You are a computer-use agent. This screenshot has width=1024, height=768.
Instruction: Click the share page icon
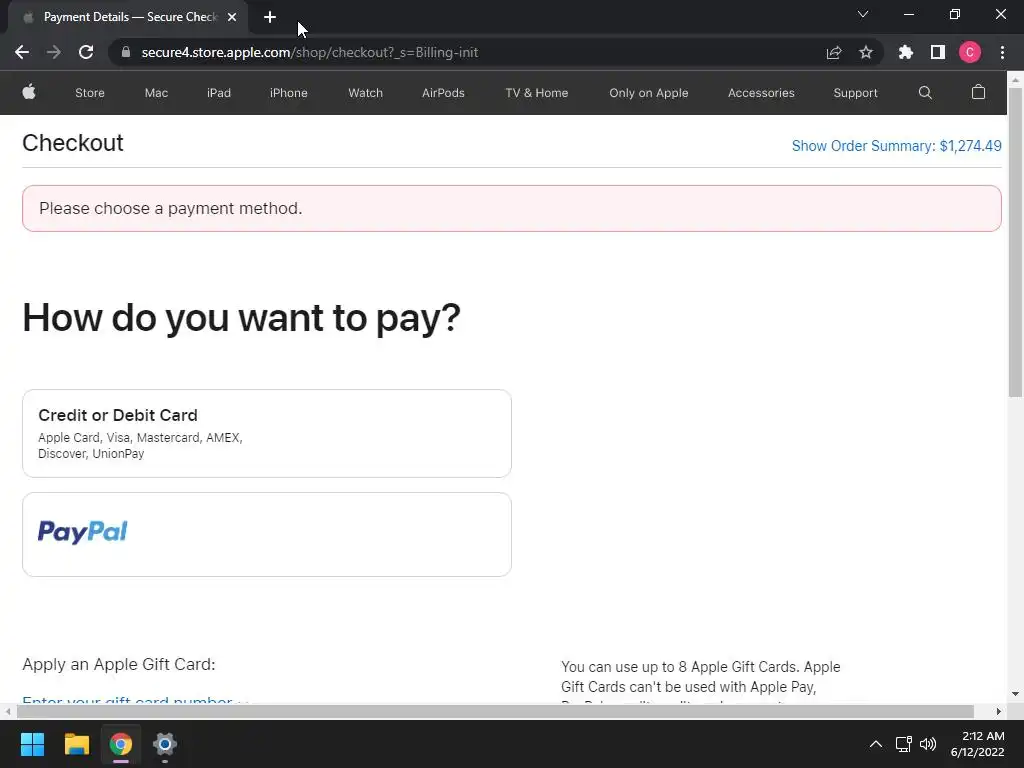coord(833,52)
